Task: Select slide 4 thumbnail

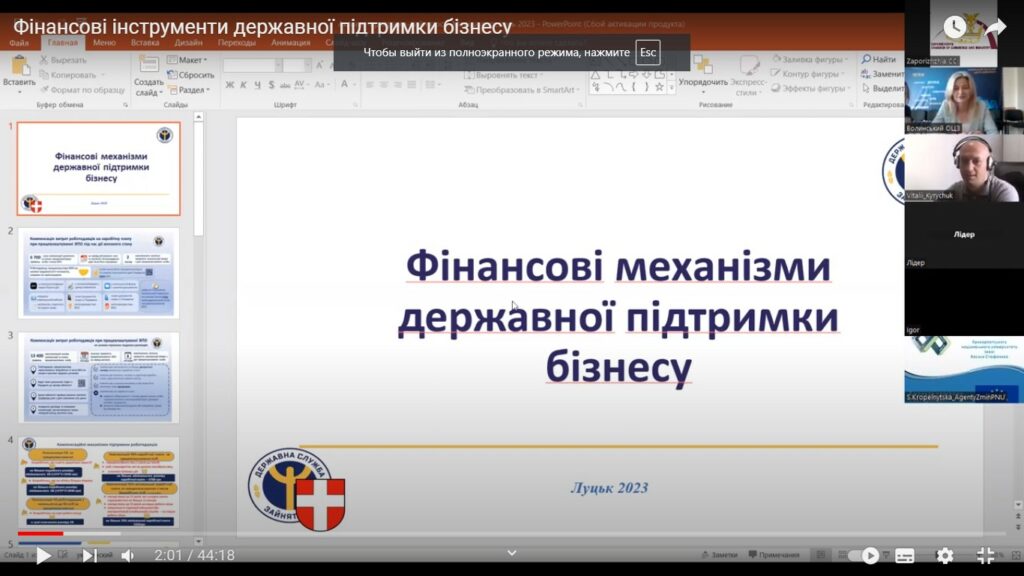Action: 99,482
